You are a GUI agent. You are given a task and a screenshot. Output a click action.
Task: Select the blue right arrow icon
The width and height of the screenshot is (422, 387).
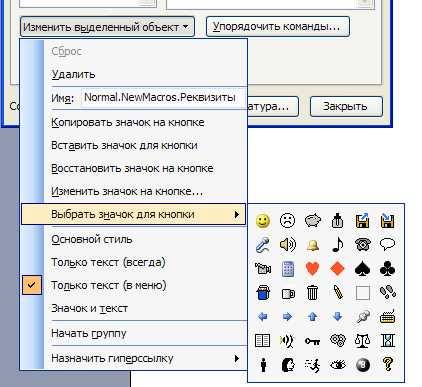287,316
